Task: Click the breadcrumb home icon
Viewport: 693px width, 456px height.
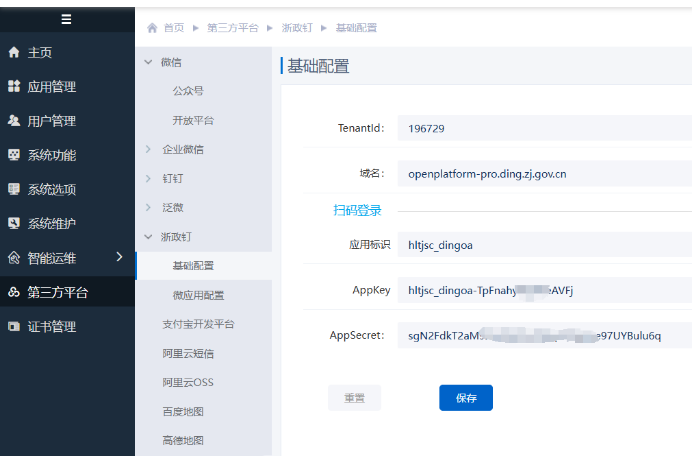Action: (152, 28)
